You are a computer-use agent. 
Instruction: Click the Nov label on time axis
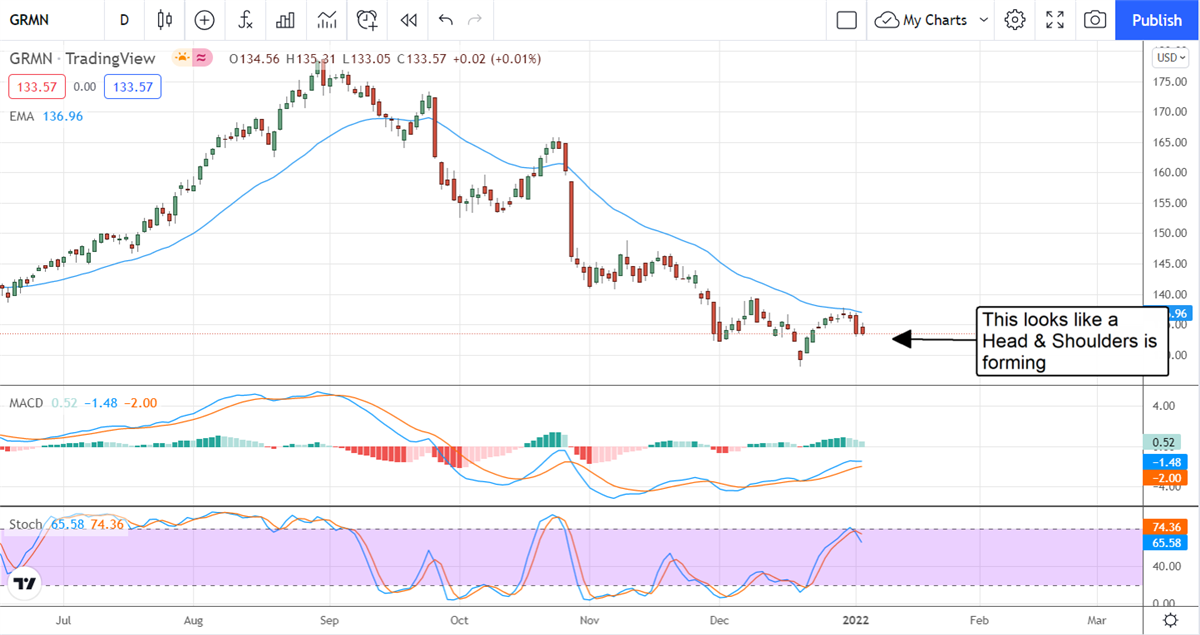click(591, 620)
